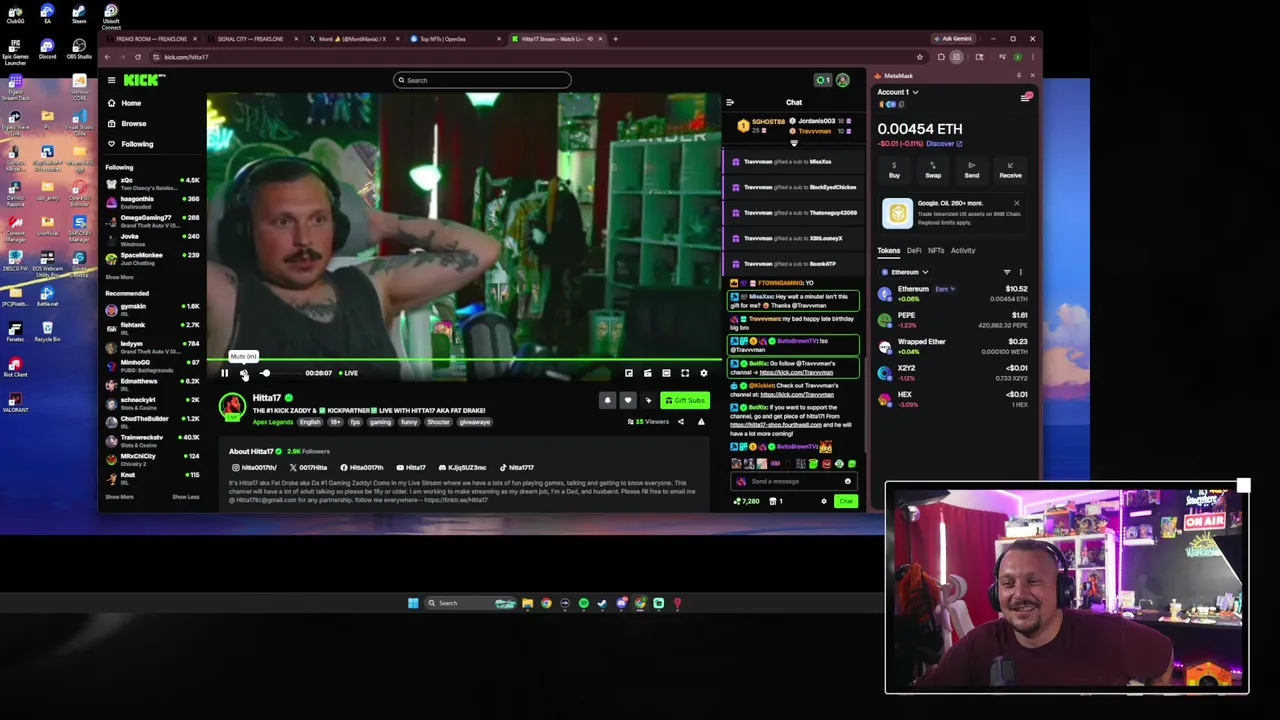1280x720 pixels.
Task: Select the Apex Legends category link
Action: [x=273, y=422]
